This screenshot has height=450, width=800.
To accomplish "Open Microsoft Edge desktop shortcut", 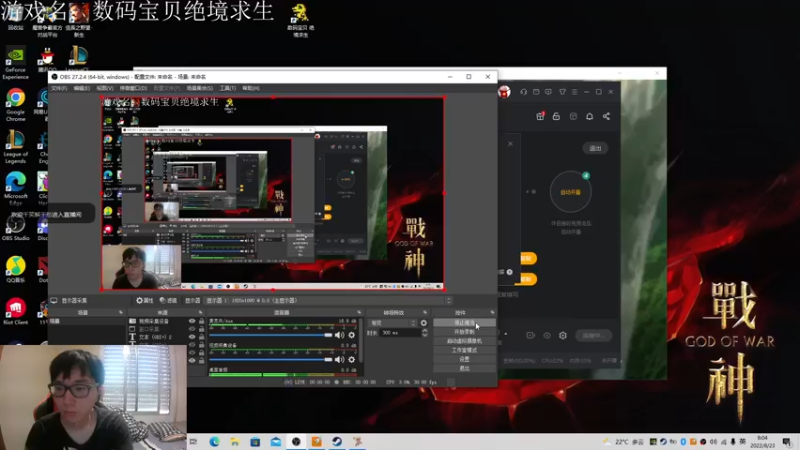I will [15, 189].
